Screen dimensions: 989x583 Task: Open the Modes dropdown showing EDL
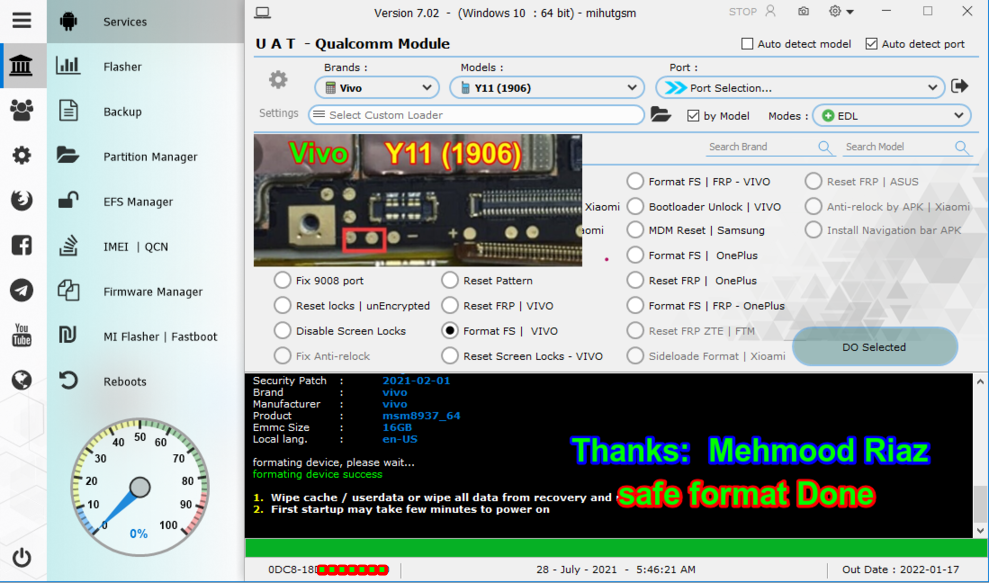[x=891, y=115]
